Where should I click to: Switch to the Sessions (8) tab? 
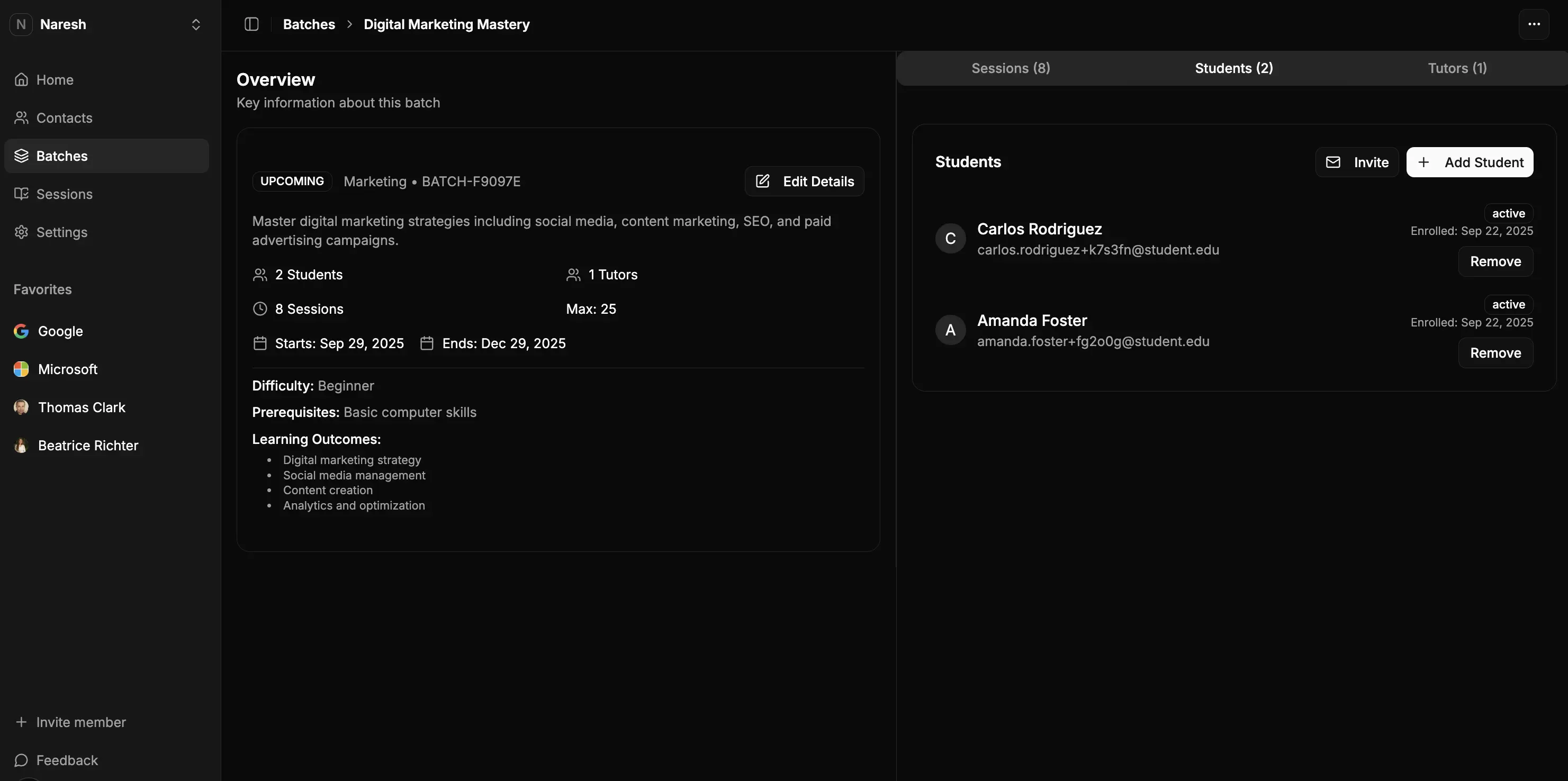tap(1011, 68)
